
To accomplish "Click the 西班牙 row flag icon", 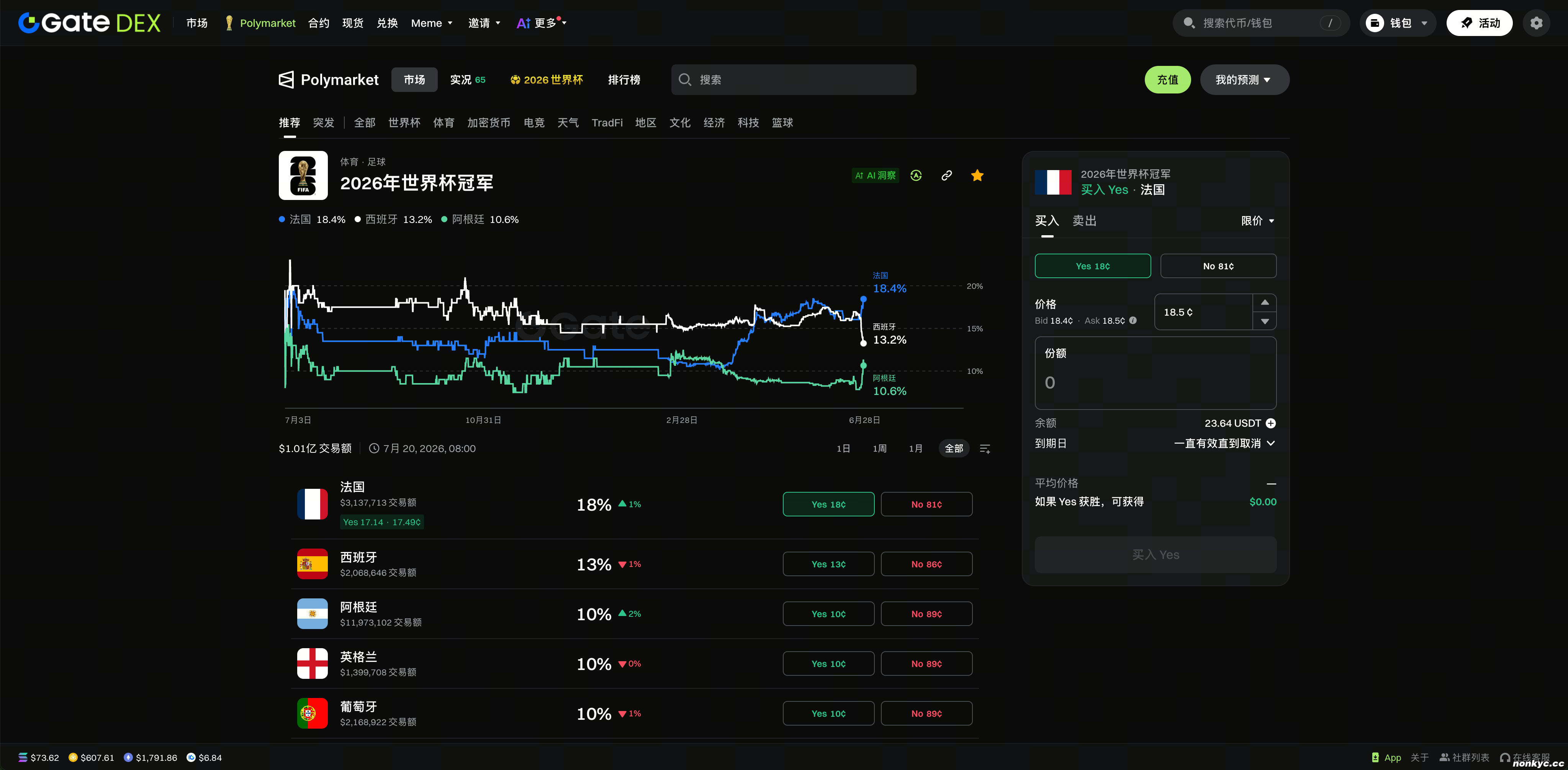I will 312,564.
